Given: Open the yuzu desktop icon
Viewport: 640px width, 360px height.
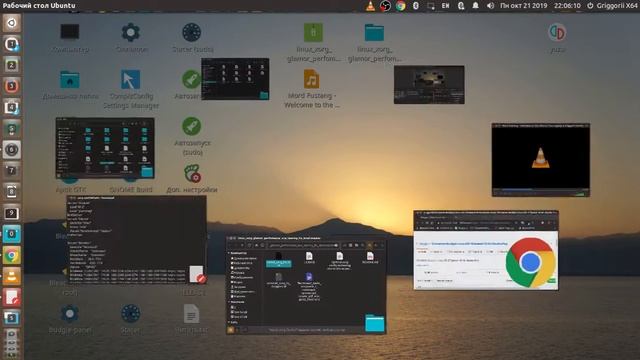Looking at the screenshot, I should (x=557, y=38).
